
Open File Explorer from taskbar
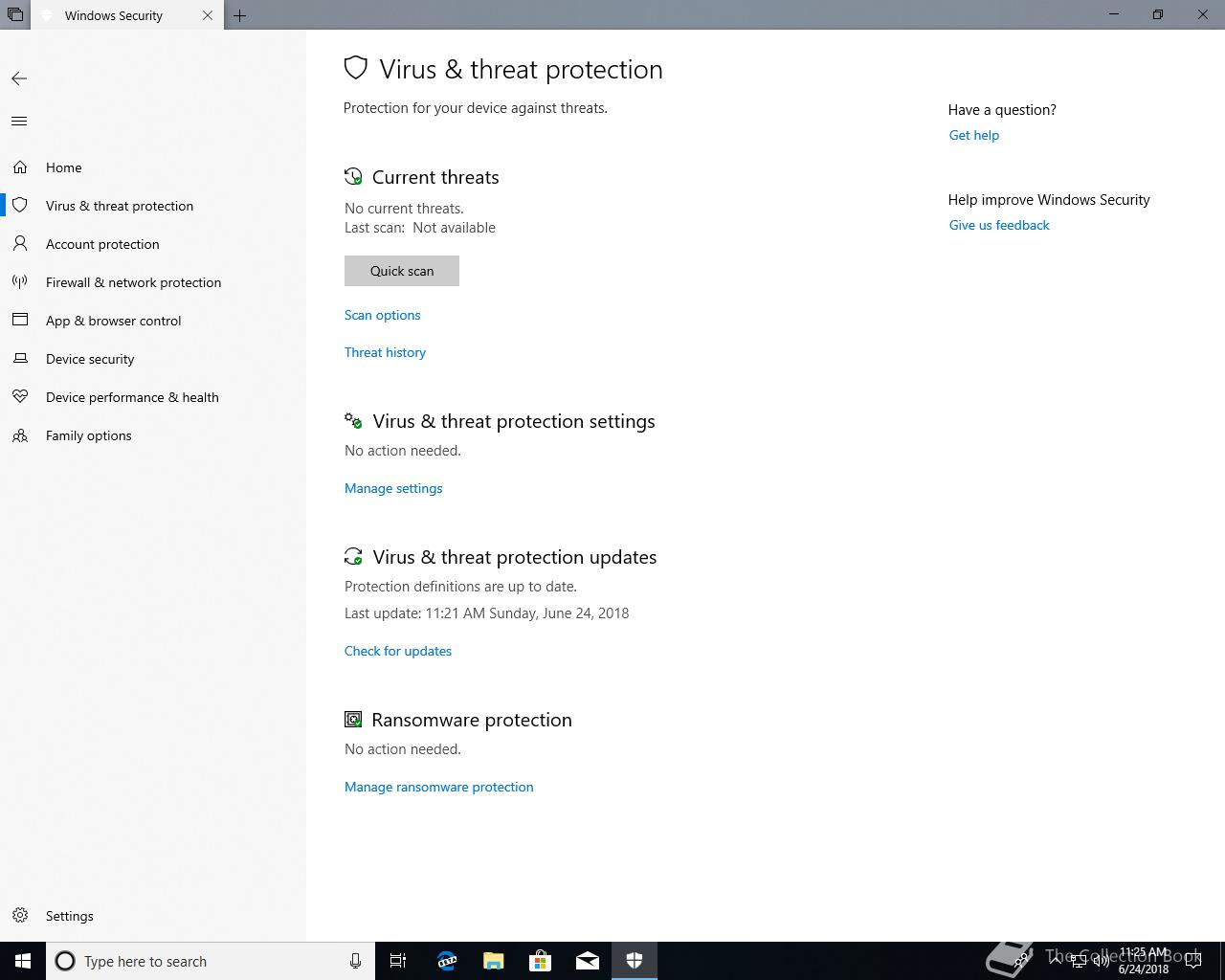point(493,961)
